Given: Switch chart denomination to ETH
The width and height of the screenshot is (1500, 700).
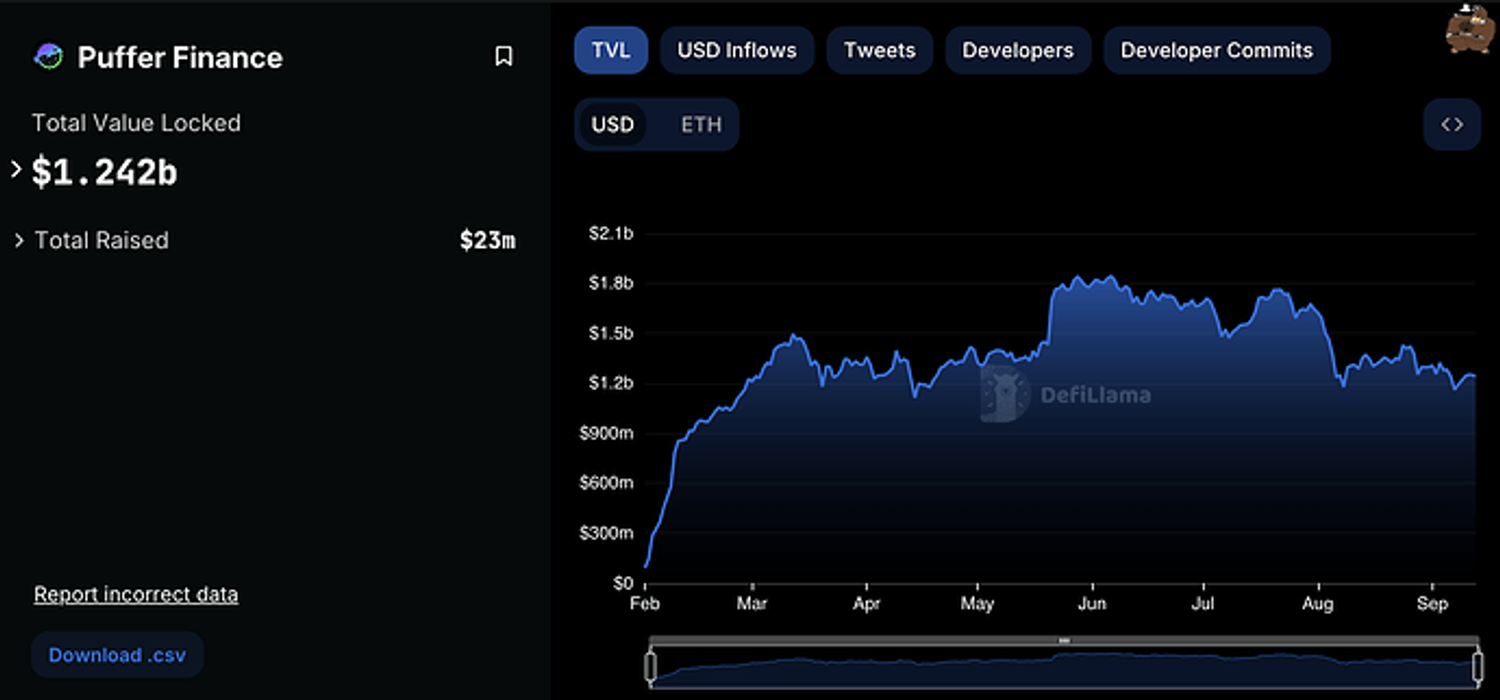Looking at the screenshot, I should point(701,125).
